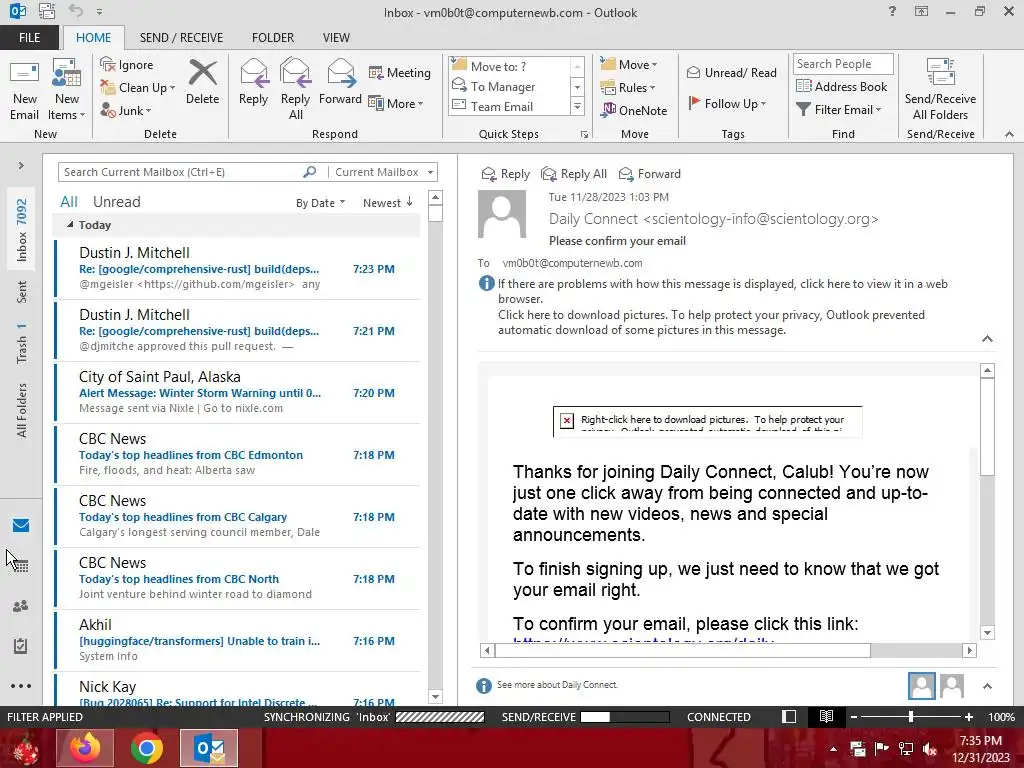Delete the selected message
The image size is (1024, 768).
click(x=202, y=82)
